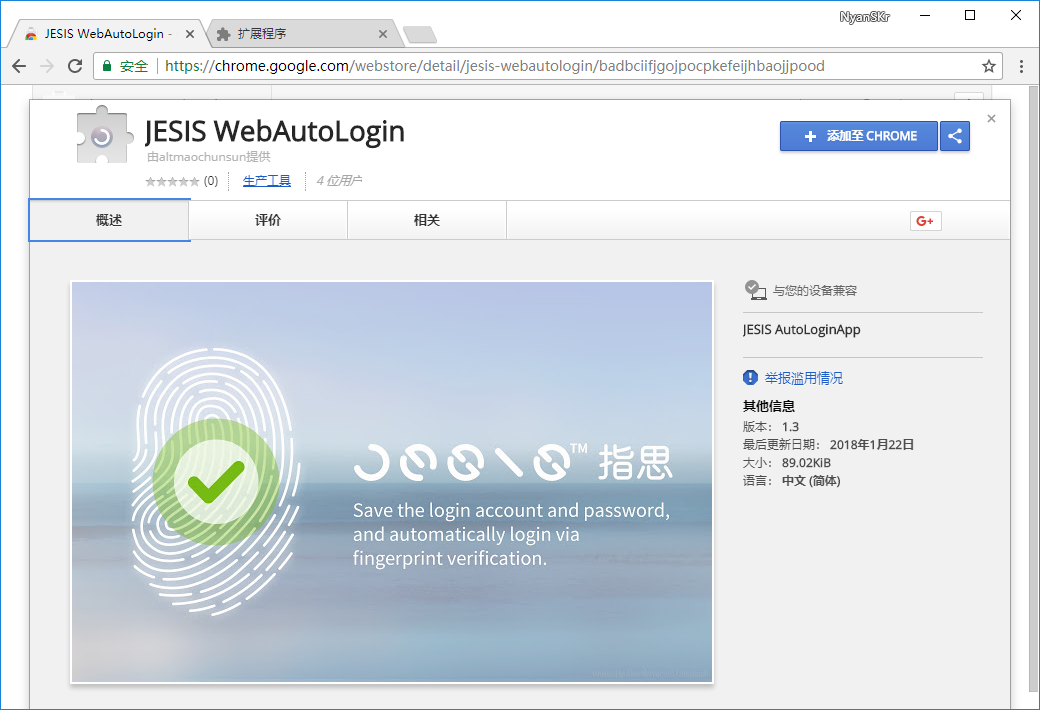The height and width of the screenshot is (710, 1040).
Task: Click the NyanSKr profile name button
Action: pos(864,17)
